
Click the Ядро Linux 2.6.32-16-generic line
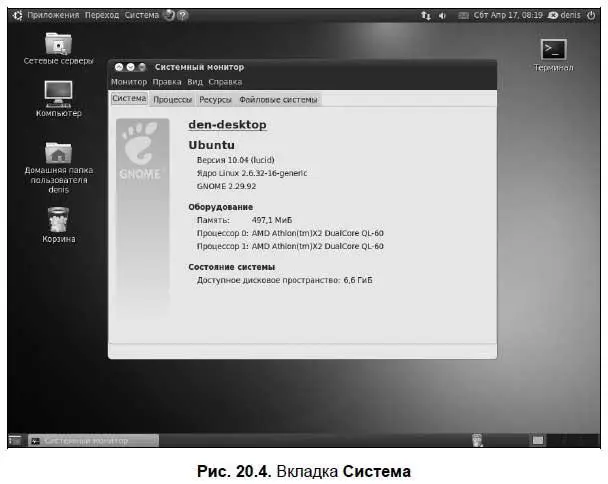[x=252, y=173]
